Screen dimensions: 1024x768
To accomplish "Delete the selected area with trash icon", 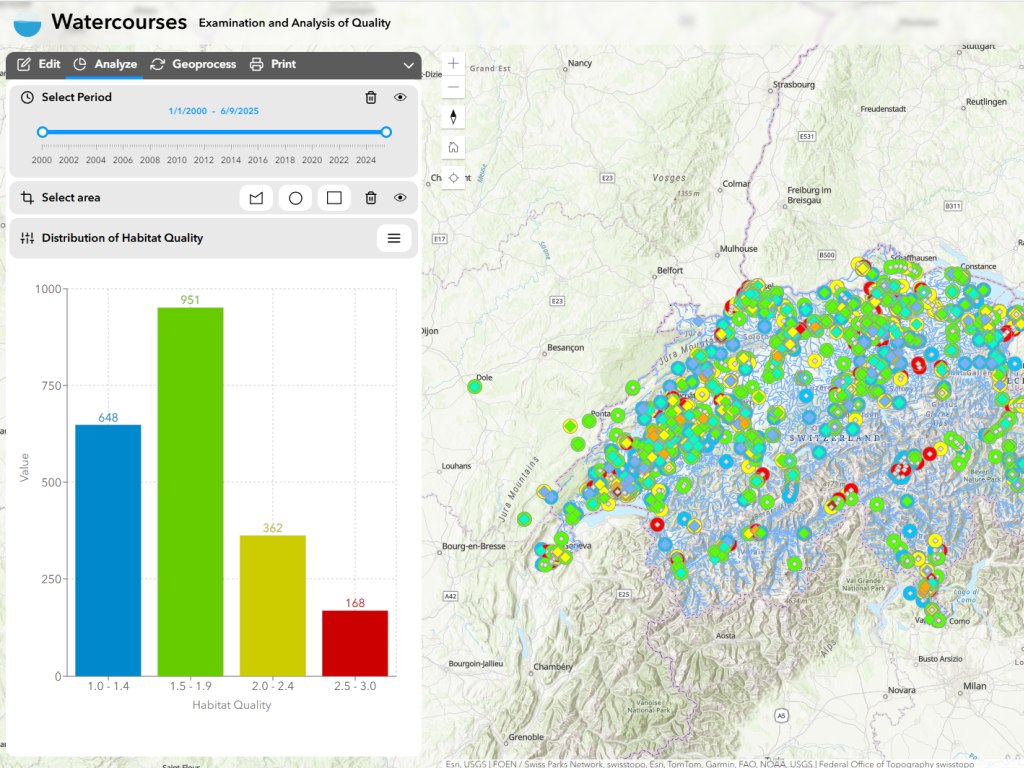I will point(371,198).
